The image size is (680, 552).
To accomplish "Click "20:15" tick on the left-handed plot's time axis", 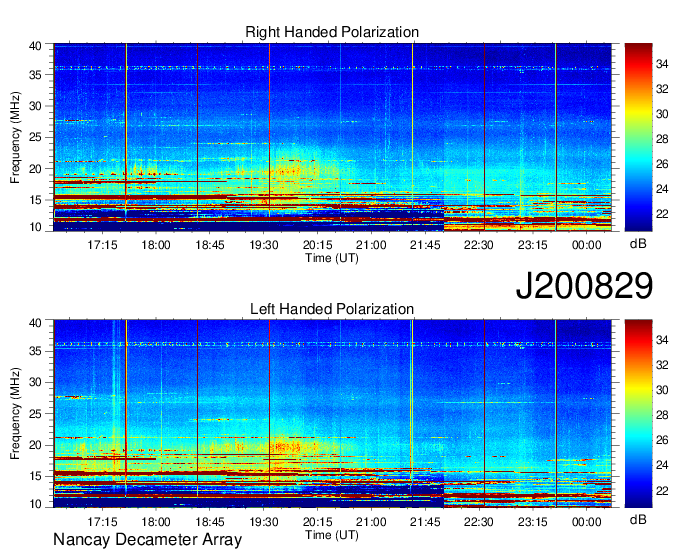I will coord(317,522).
